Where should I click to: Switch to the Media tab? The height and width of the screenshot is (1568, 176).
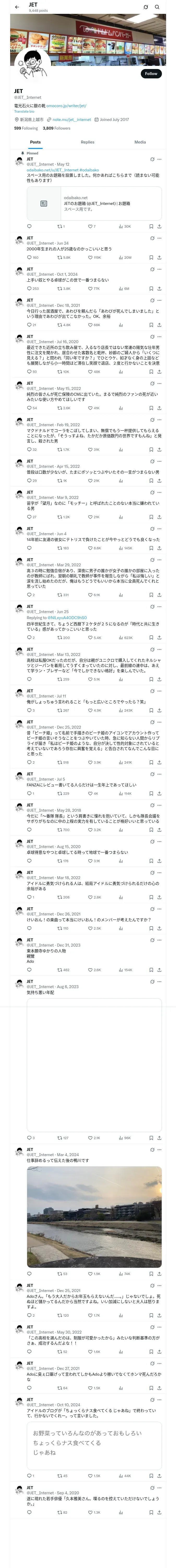click(140, 142)
